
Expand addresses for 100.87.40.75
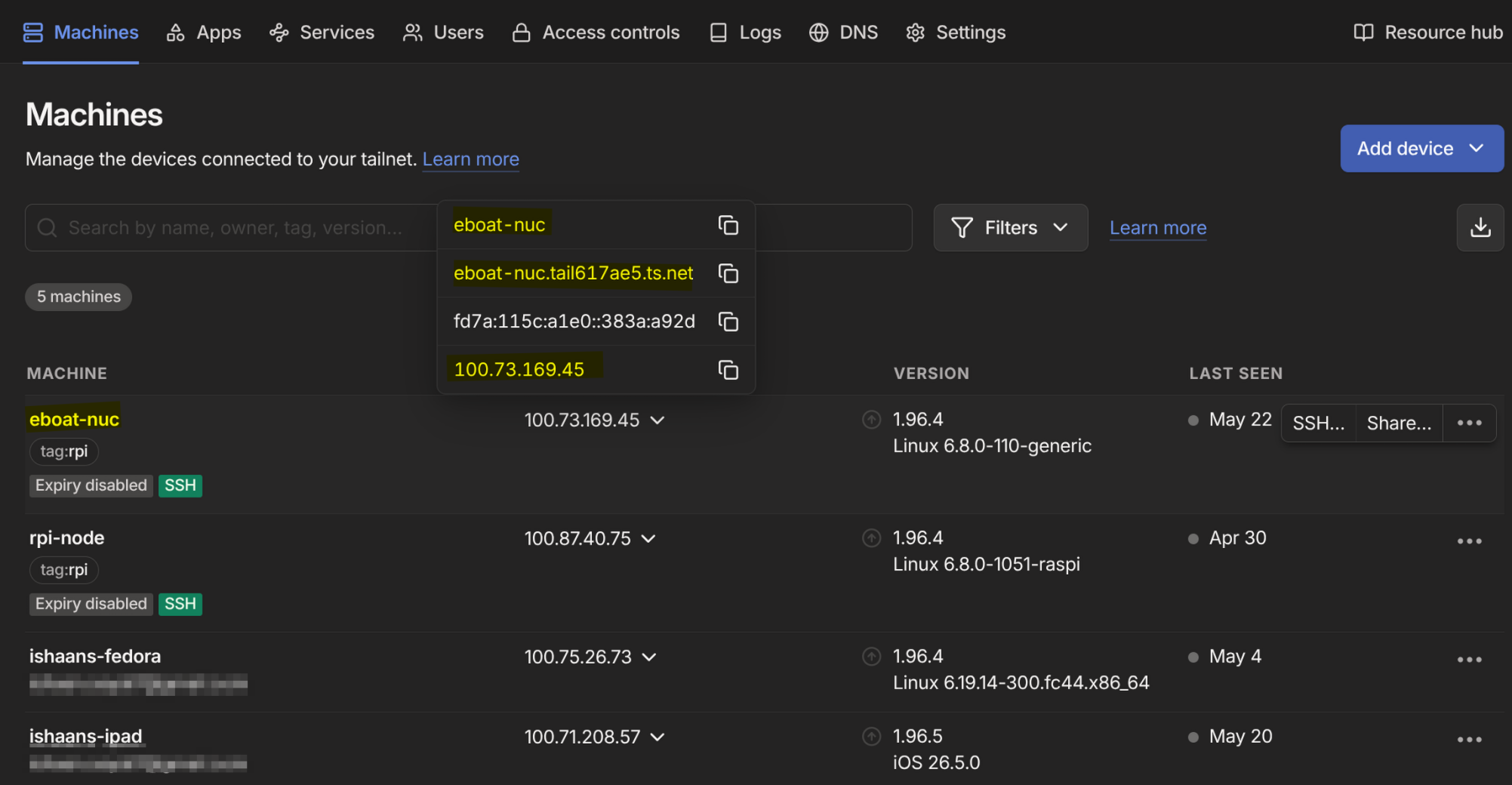[x=648, y=539]
